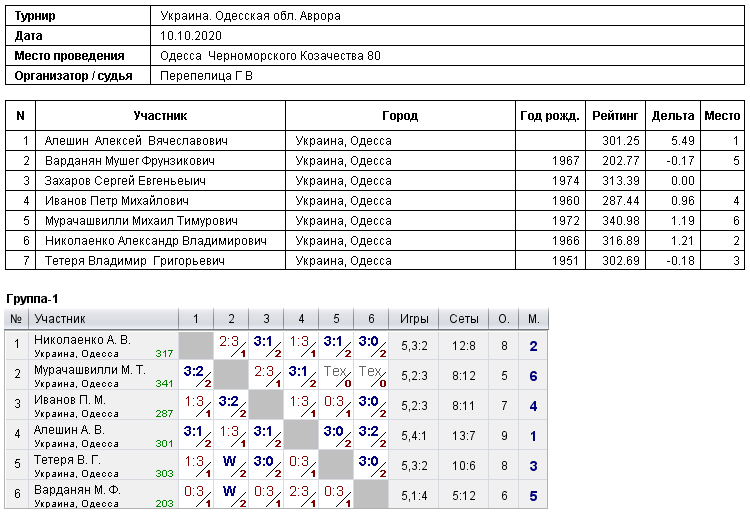Click the green rating 203 in group table
This screenshot has width=750, height=514.
click(164, 503)
